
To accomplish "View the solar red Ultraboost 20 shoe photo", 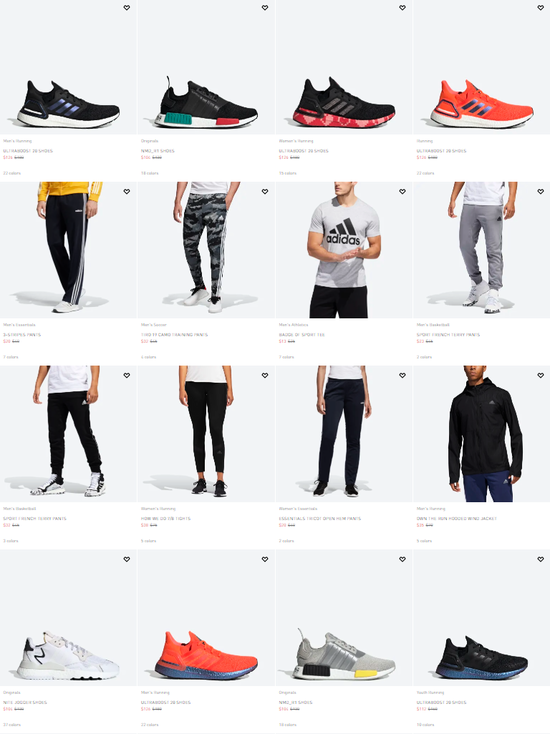I will tap(482, 67).
